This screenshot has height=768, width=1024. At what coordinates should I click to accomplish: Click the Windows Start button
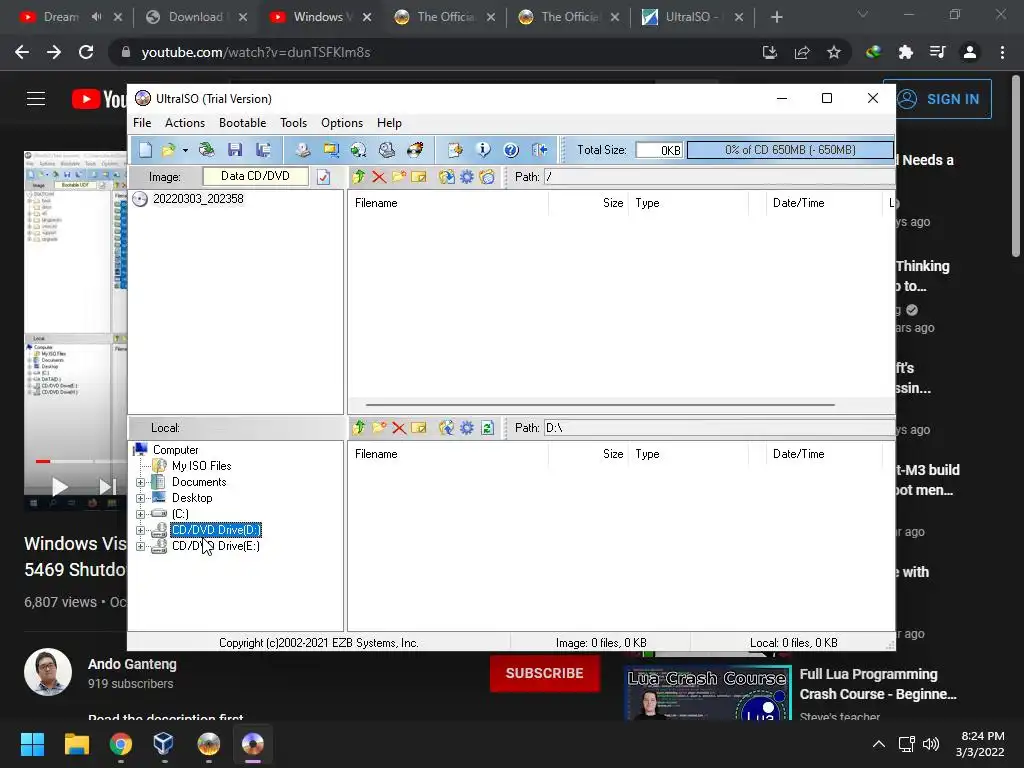click(x=32, y=744)
